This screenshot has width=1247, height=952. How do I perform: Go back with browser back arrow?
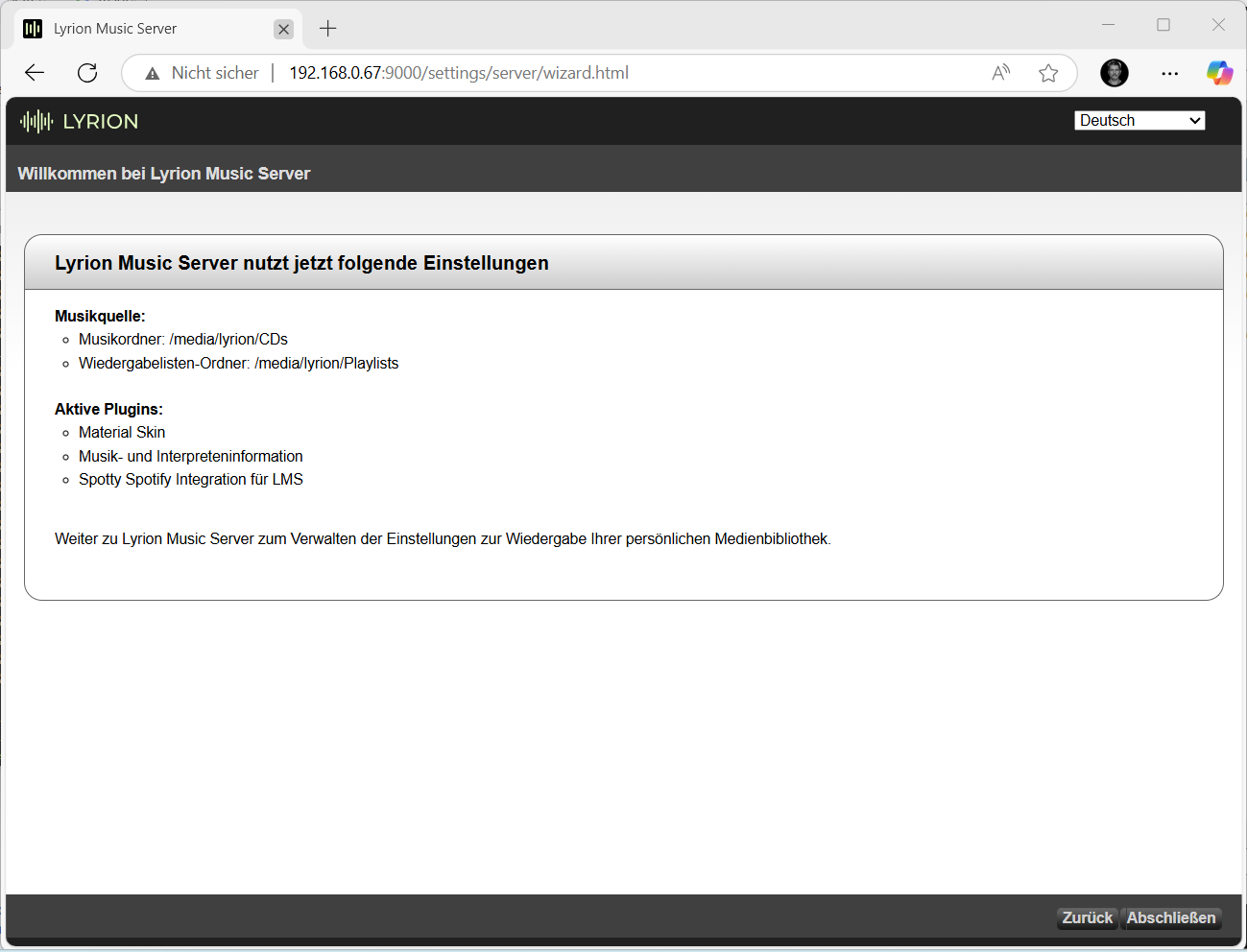coord(35,73)
